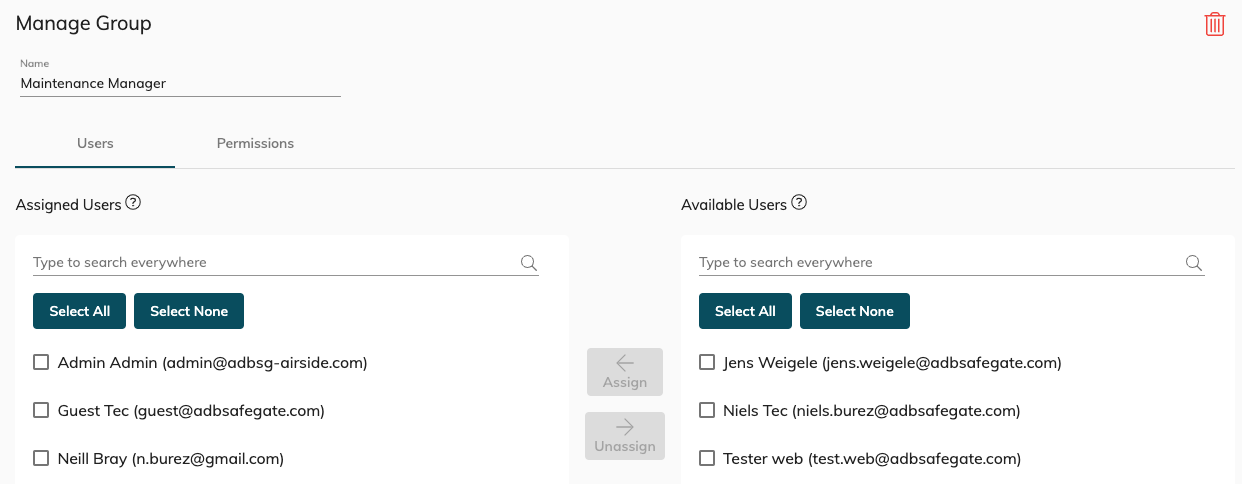The image size is (1242, 484).
Task: Tick the Niels Tec checkbox
Action: point(707,410)
